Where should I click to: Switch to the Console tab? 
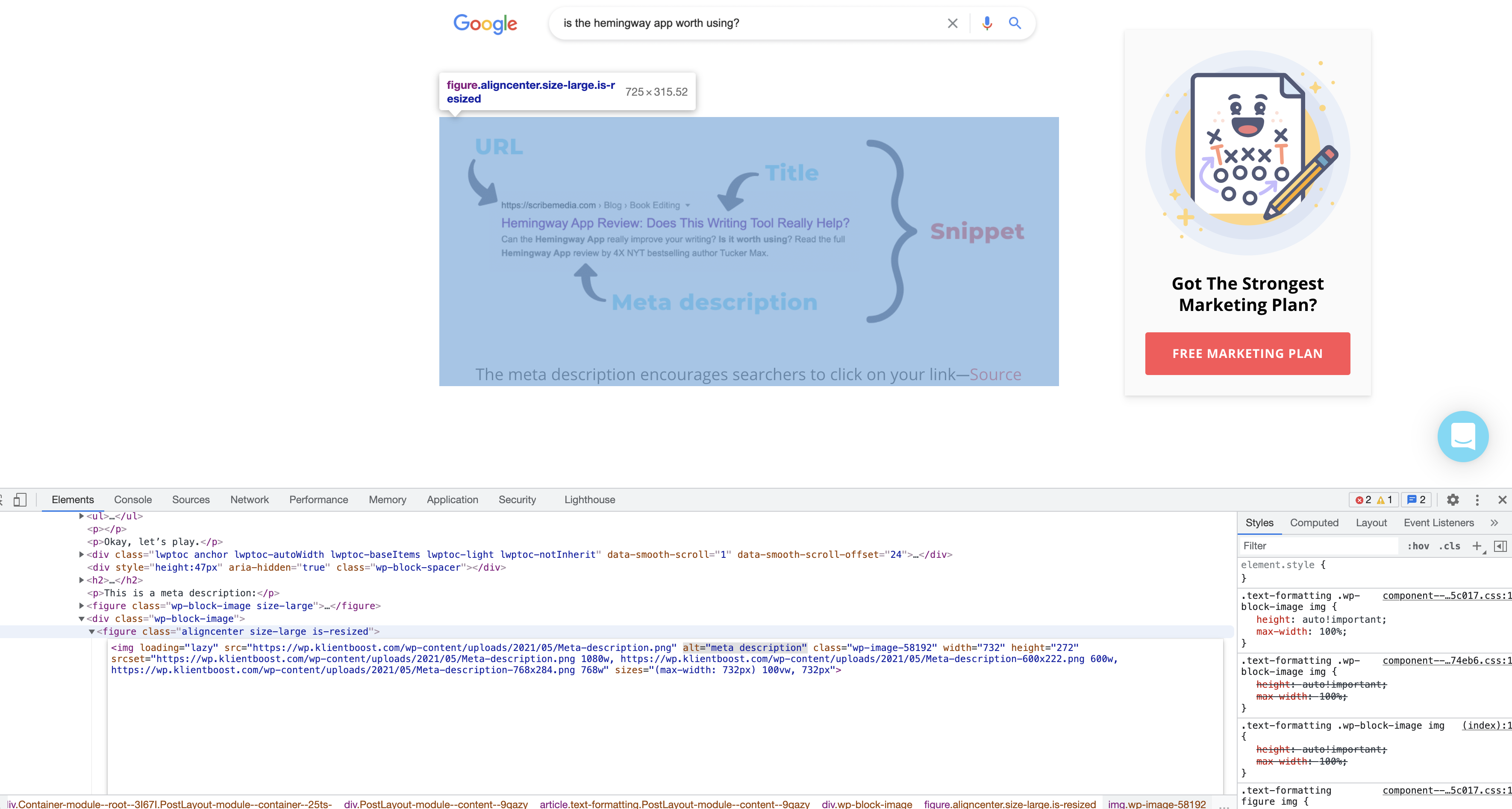click(133, 500)
